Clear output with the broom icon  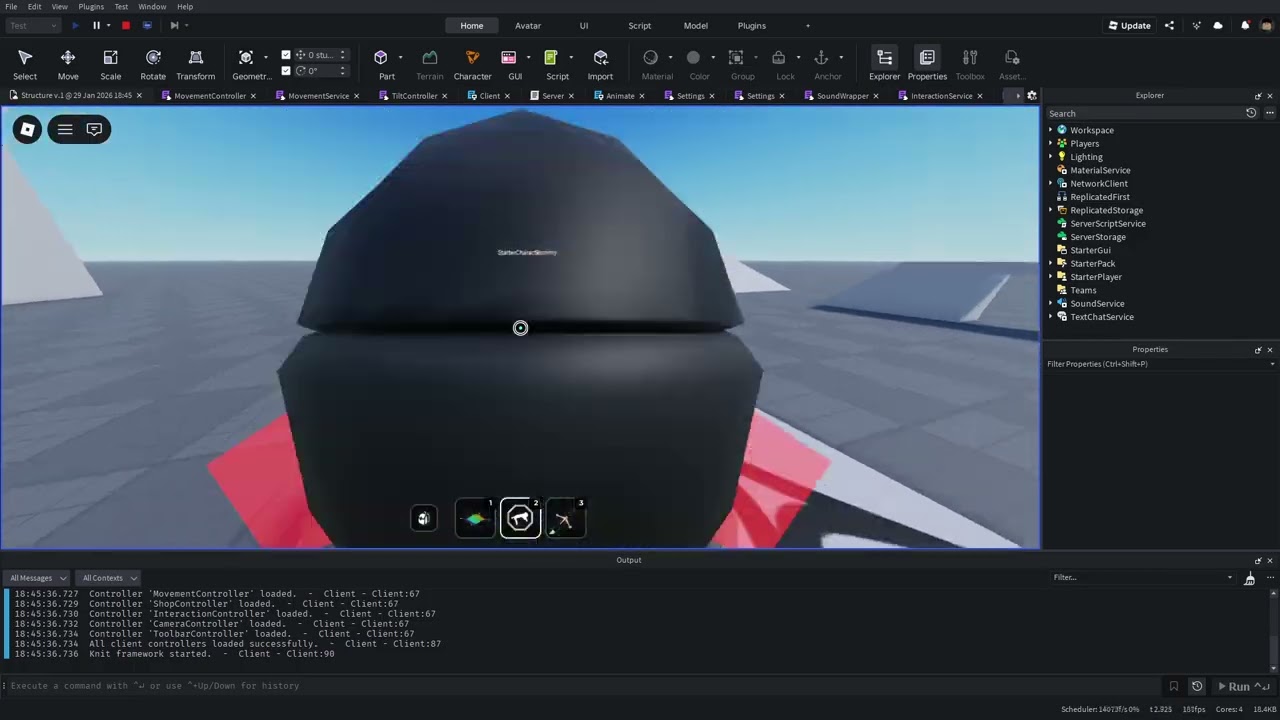1249,578
